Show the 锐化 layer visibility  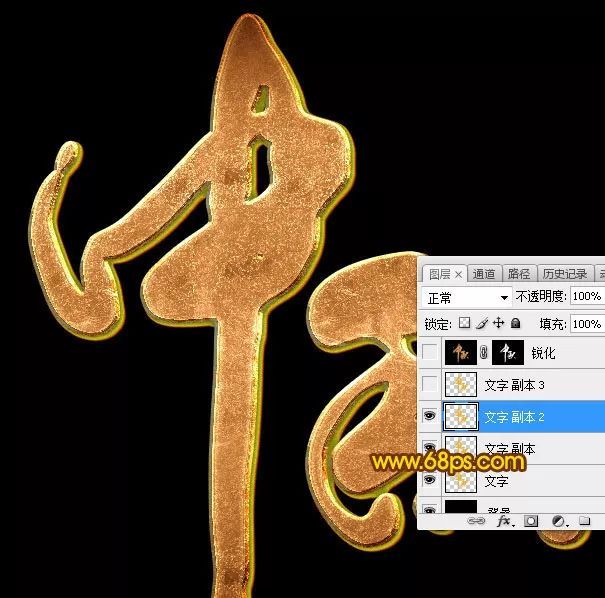(x=430, y=353)
